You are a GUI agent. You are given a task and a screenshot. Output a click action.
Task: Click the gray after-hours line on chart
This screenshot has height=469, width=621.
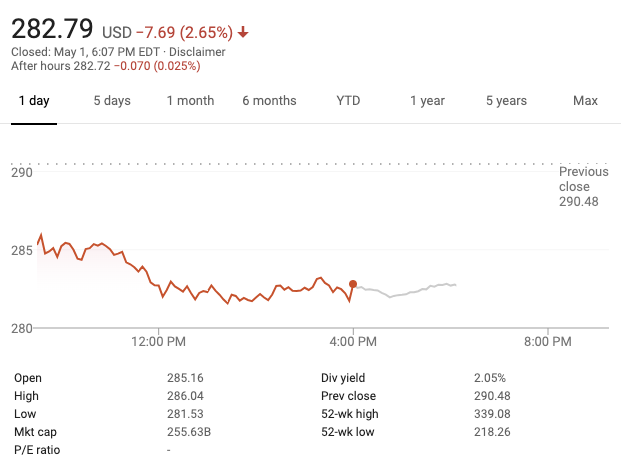(x=410, y=291)
